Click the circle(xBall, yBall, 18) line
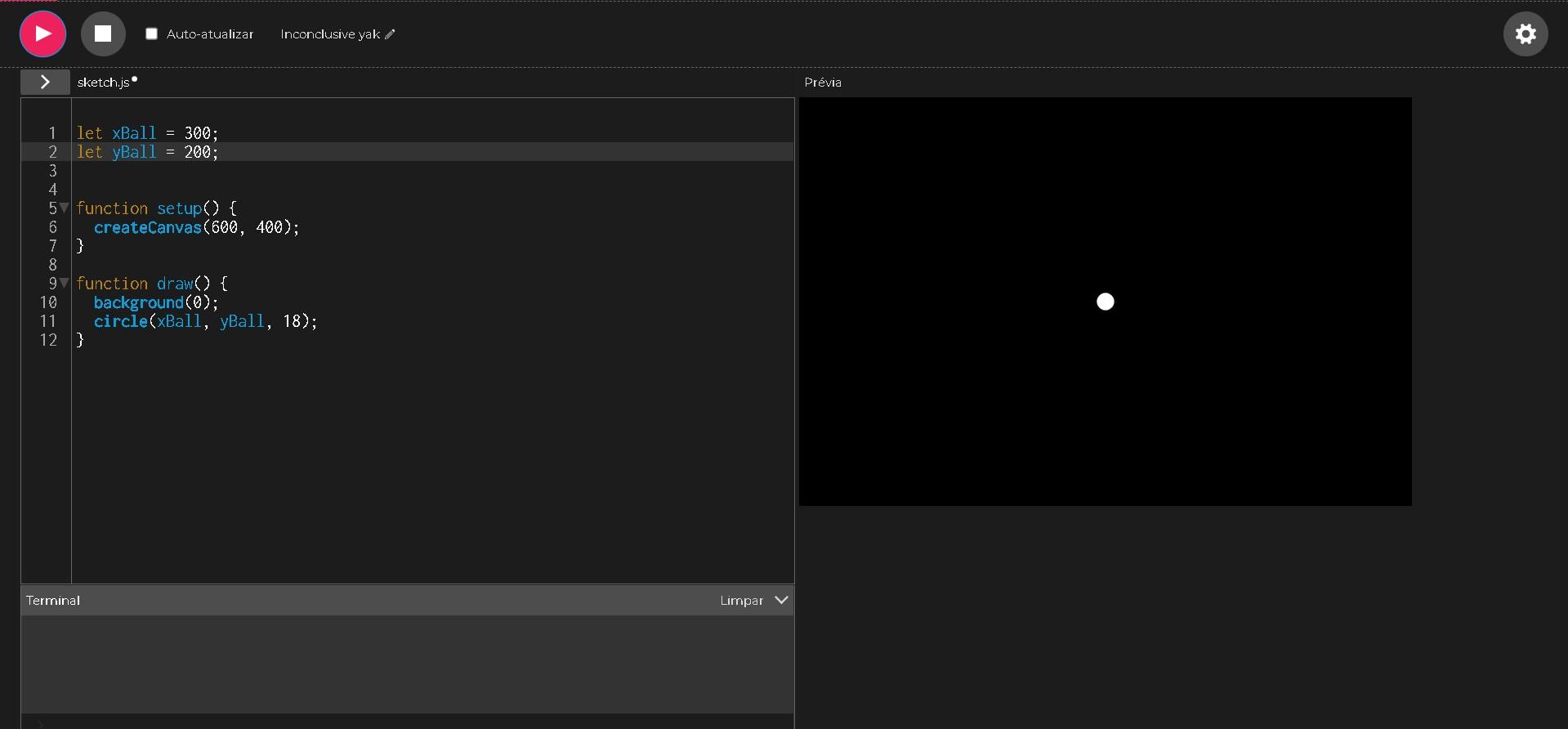The height and width of the screenshot is (729, 1568). point(205,321)
